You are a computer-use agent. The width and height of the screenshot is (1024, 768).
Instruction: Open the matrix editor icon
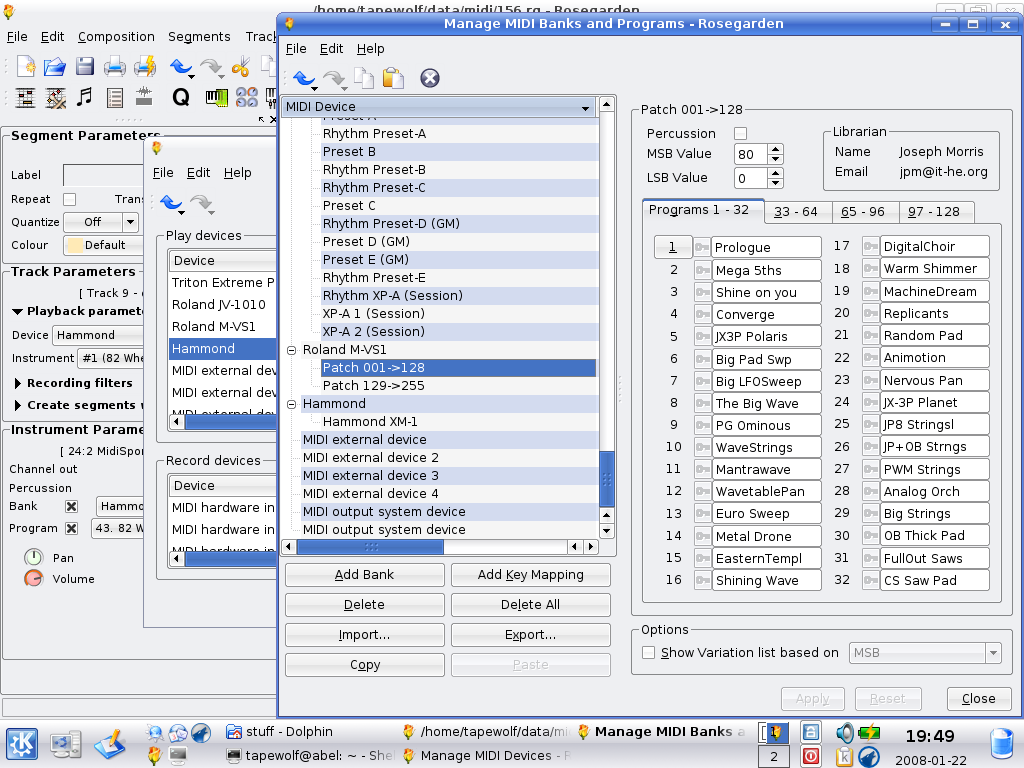tap(25, 98)
